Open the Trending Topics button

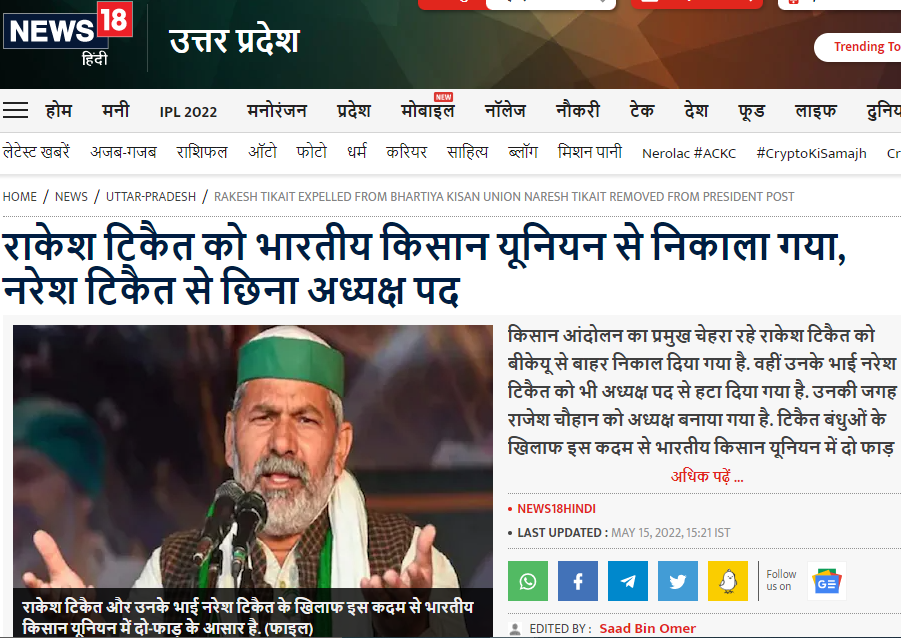pyautogui.click(x=858, y=47)
